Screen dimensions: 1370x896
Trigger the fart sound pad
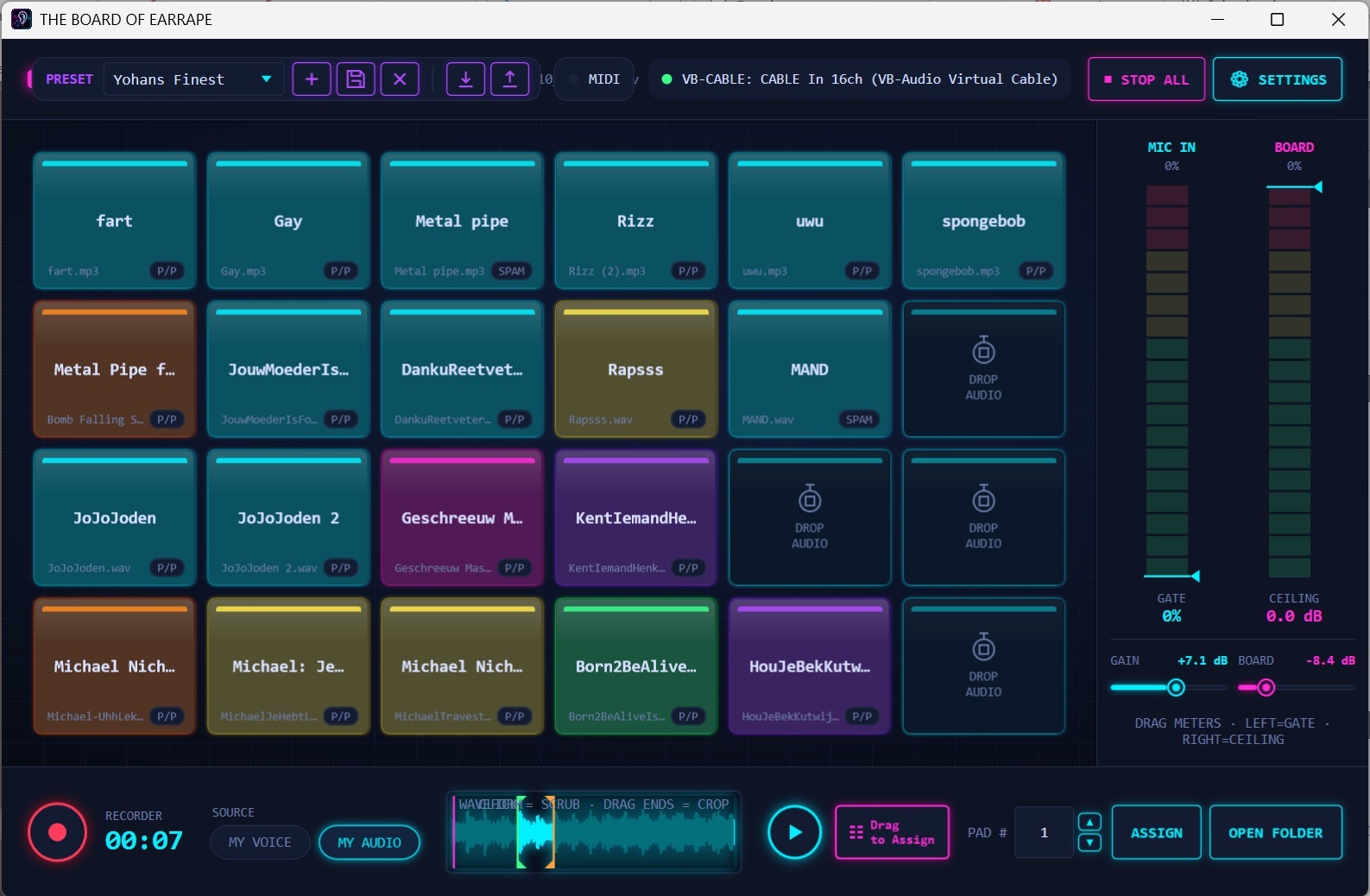pyautogui.click(x=115, y=221)
